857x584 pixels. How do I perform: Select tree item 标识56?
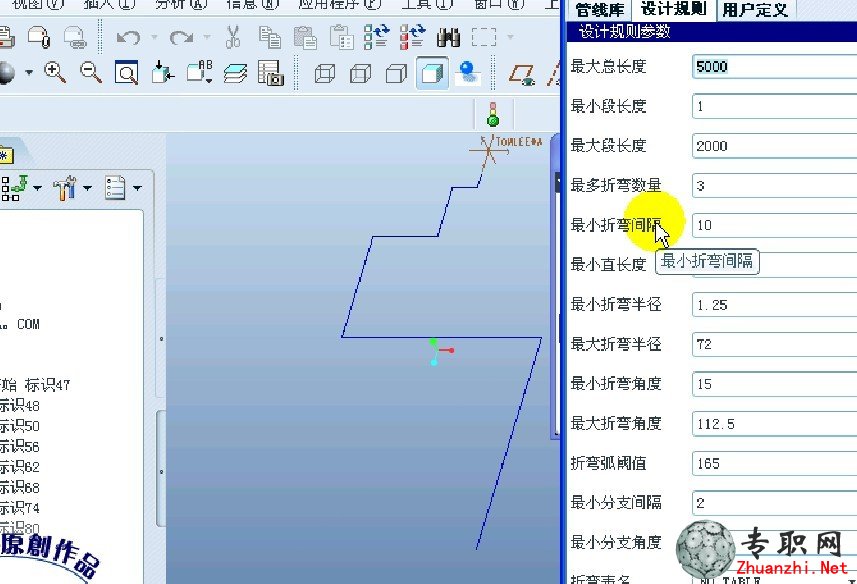click(x=20, y=446)
